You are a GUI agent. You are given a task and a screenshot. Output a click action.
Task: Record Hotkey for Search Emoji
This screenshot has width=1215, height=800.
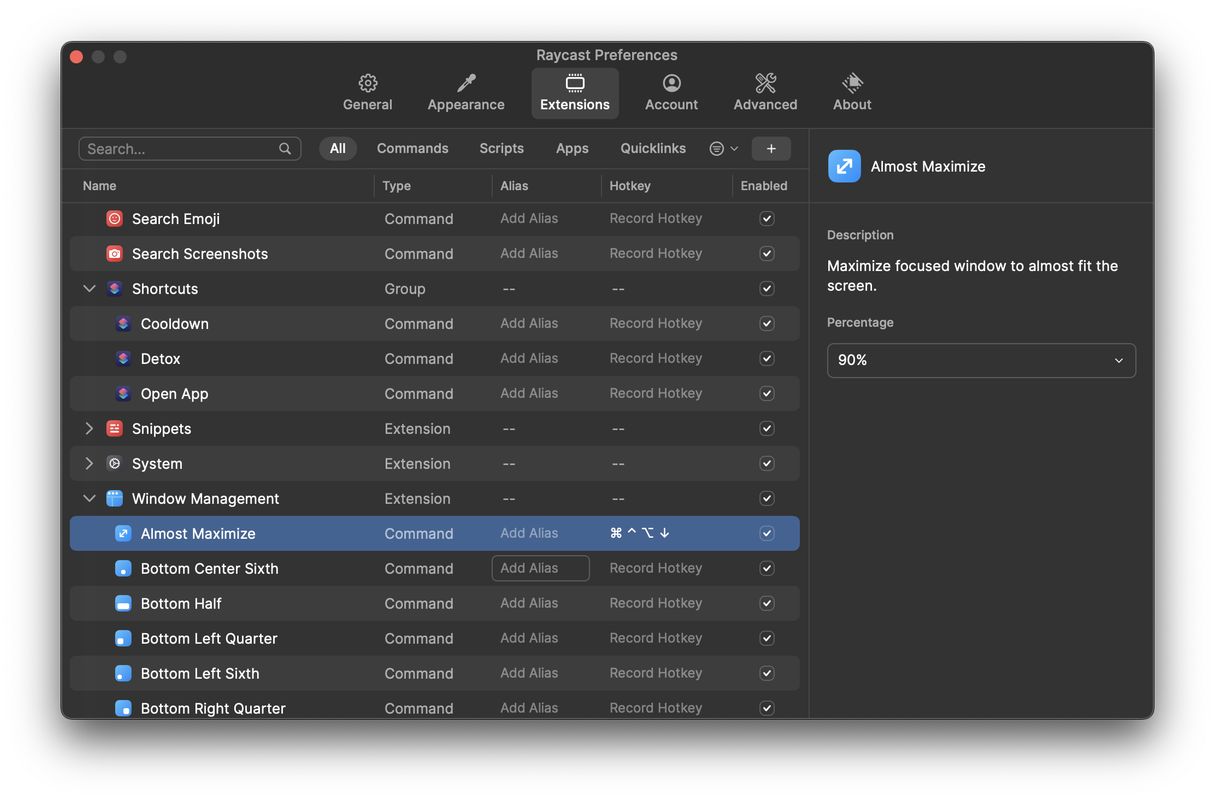pyautogui.click(x=656, y=218)
